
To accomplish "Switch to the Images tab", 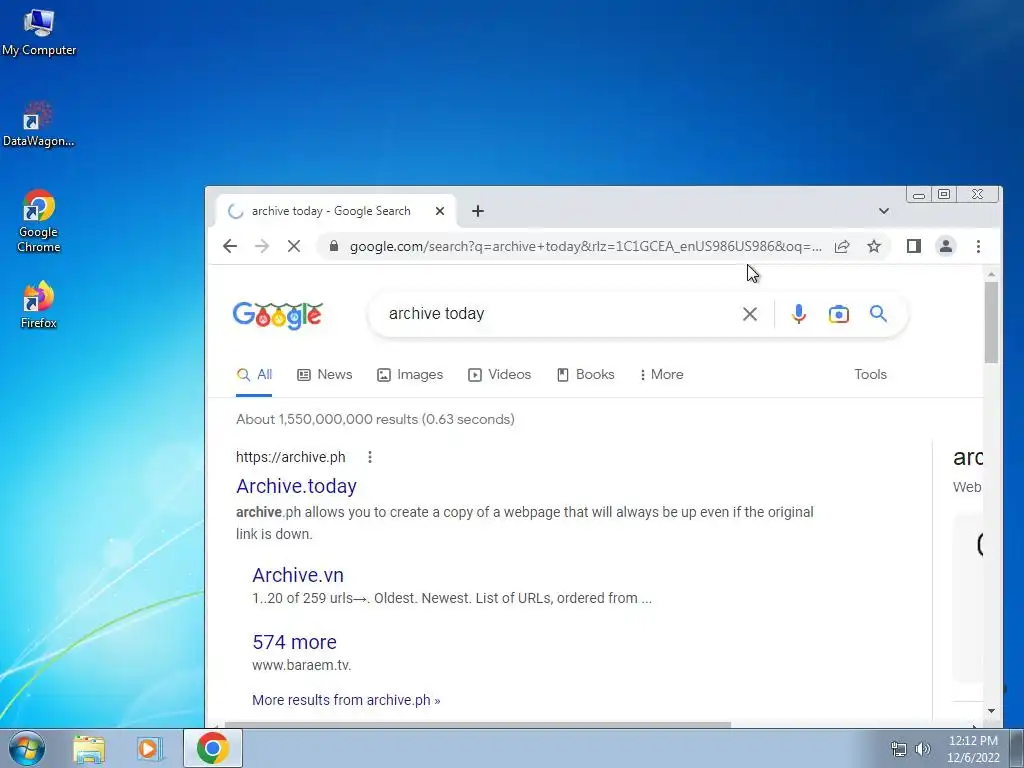I will 410,375.
